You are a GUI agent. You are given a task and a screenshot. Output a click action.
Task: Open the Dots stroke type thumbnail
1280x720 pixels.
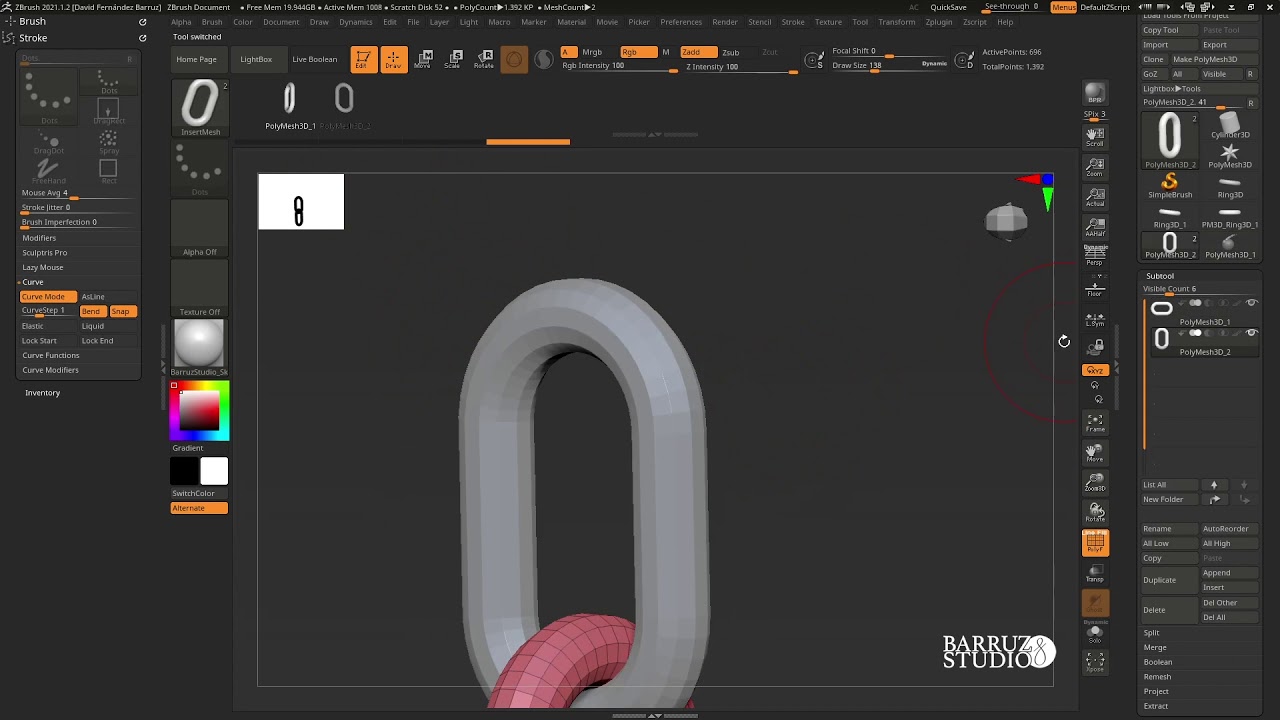click(x=200, y=168)
